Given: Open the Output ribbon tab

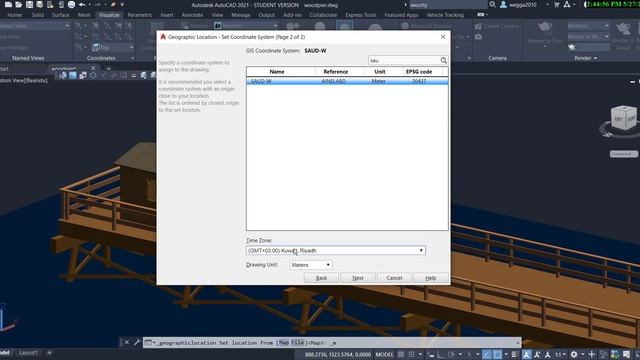Looking at the screenshot, I should pos(267,15).
